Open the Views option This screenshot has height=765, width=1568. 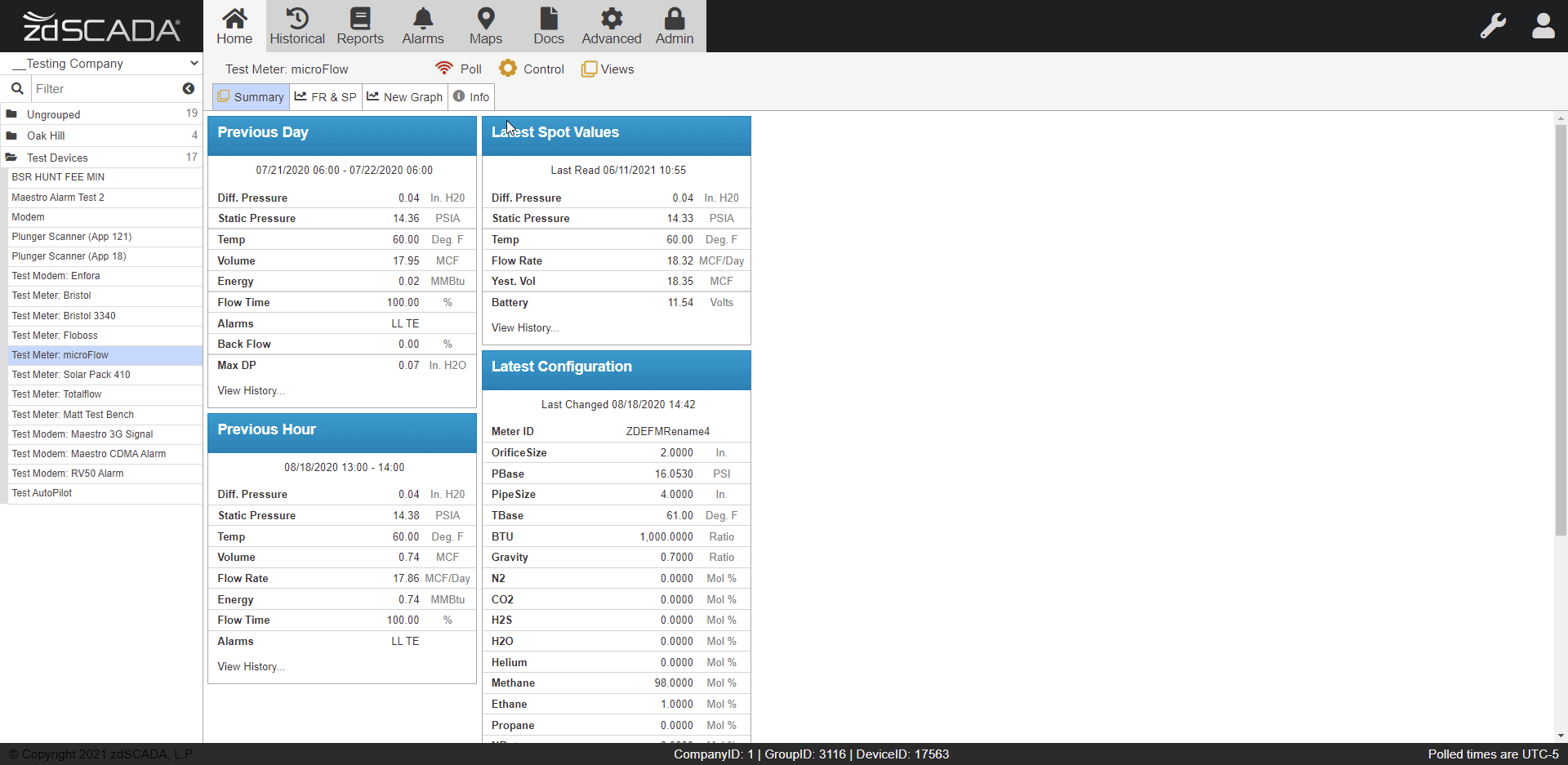[x=608, y=69]
